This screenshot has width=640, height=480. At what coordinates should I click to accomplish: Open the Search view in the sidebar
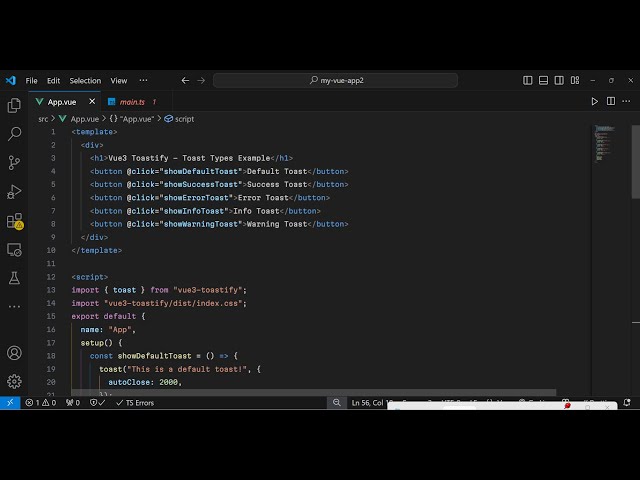[x=14, y=133]
